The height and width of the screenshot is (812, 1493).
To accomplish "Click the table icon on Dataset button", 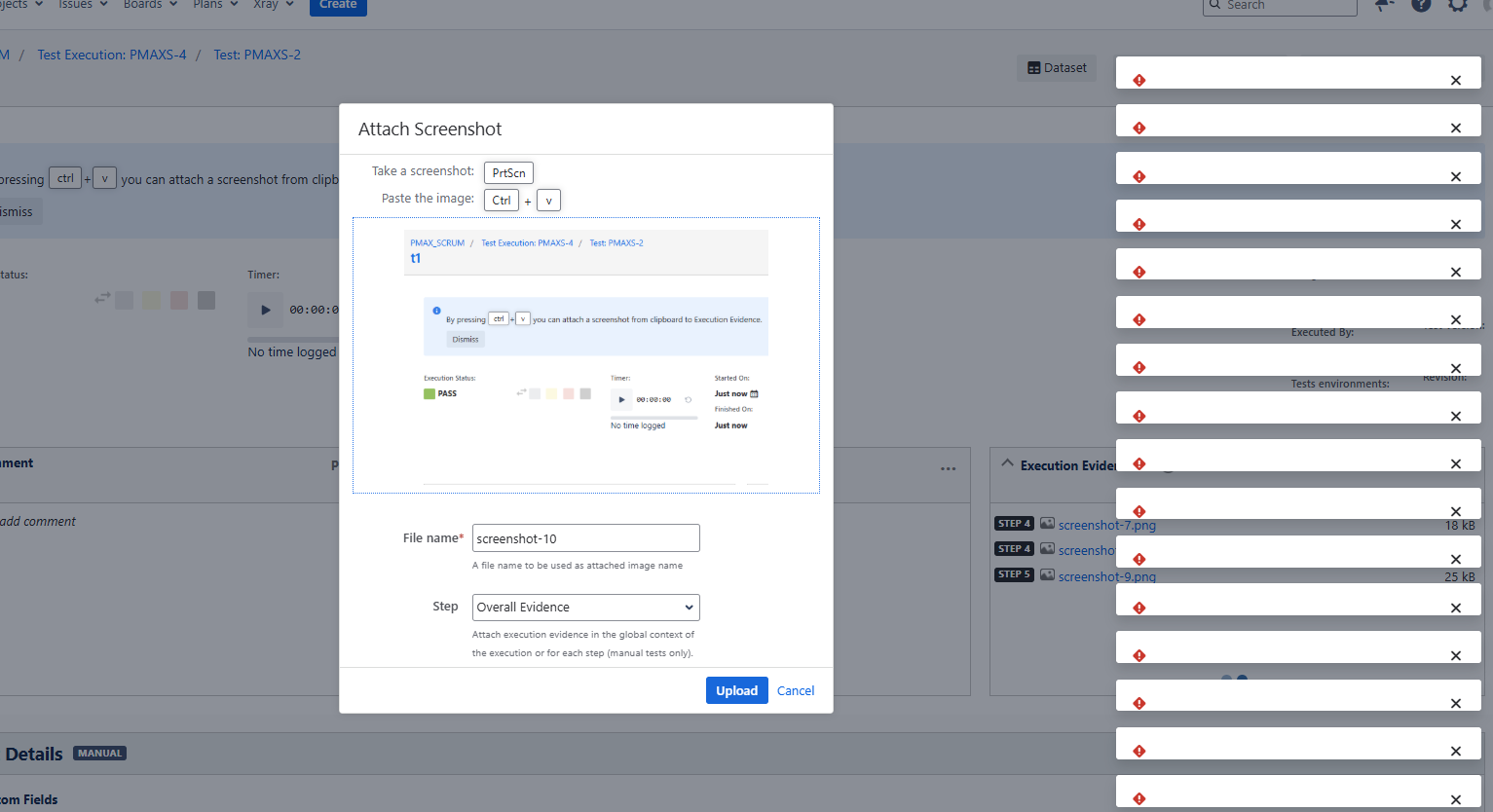I will pos(1034,68).
